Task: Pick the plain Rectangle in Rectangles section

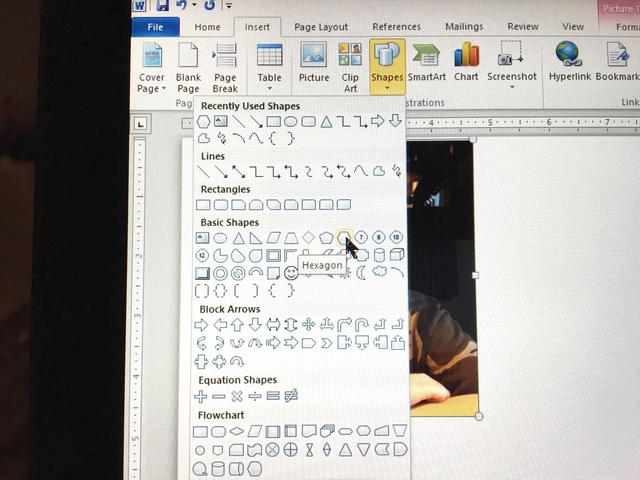Action: point(203,204)
